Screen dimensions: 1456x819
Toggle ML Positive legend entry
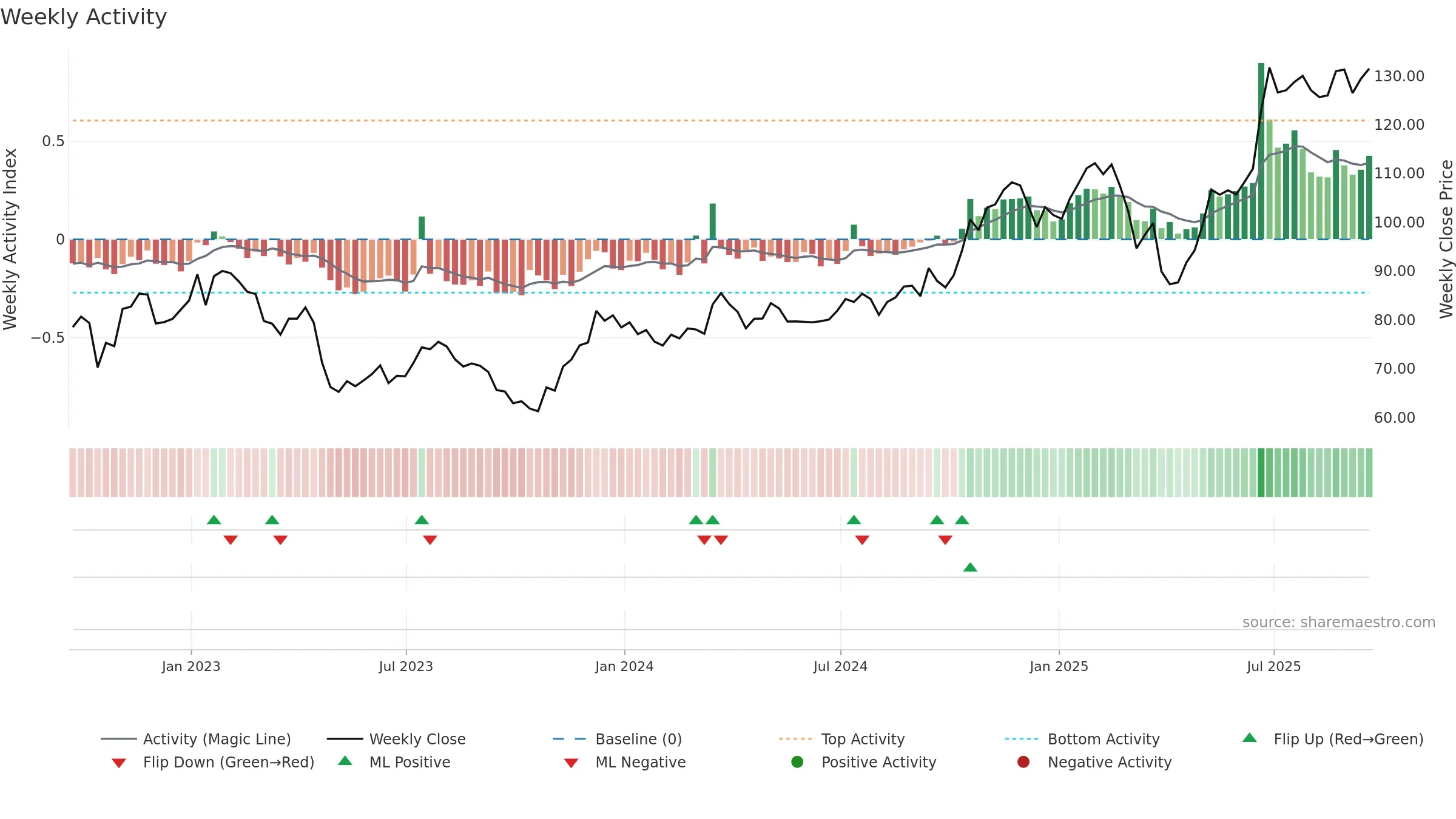[x=394, y=762]
